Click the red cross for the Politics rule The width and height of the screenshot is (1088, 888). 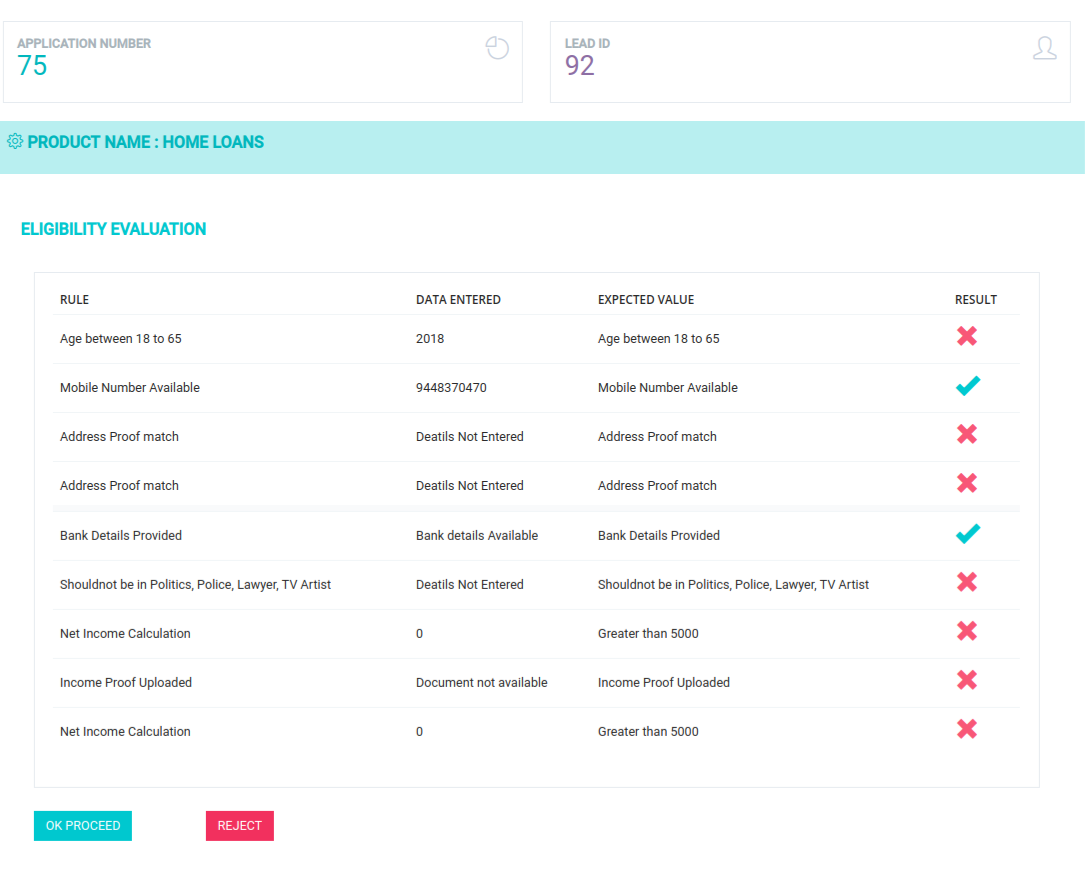[x=966, y=582]
